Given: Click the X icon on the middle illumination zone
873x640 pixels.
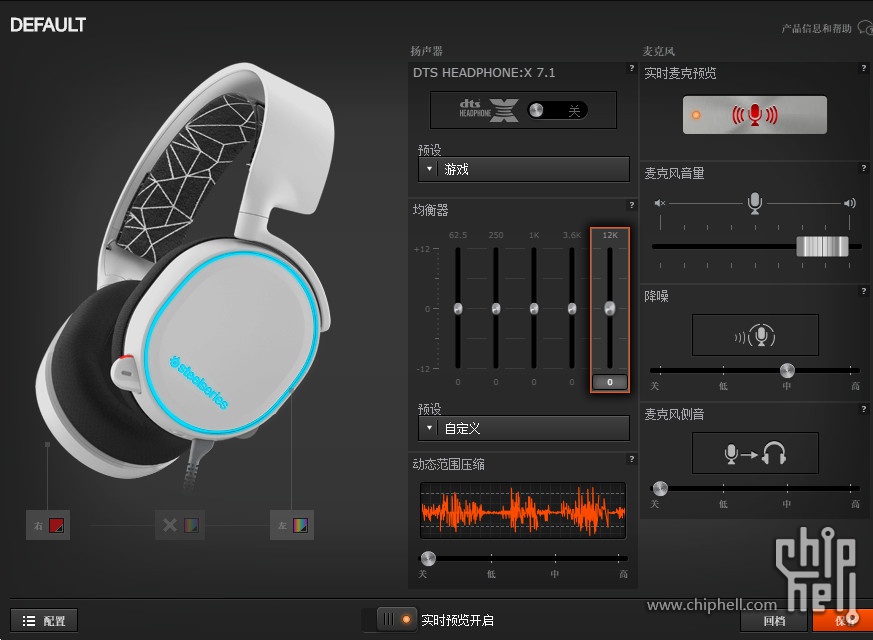Looking at the screenshot, I should (170, 525).
